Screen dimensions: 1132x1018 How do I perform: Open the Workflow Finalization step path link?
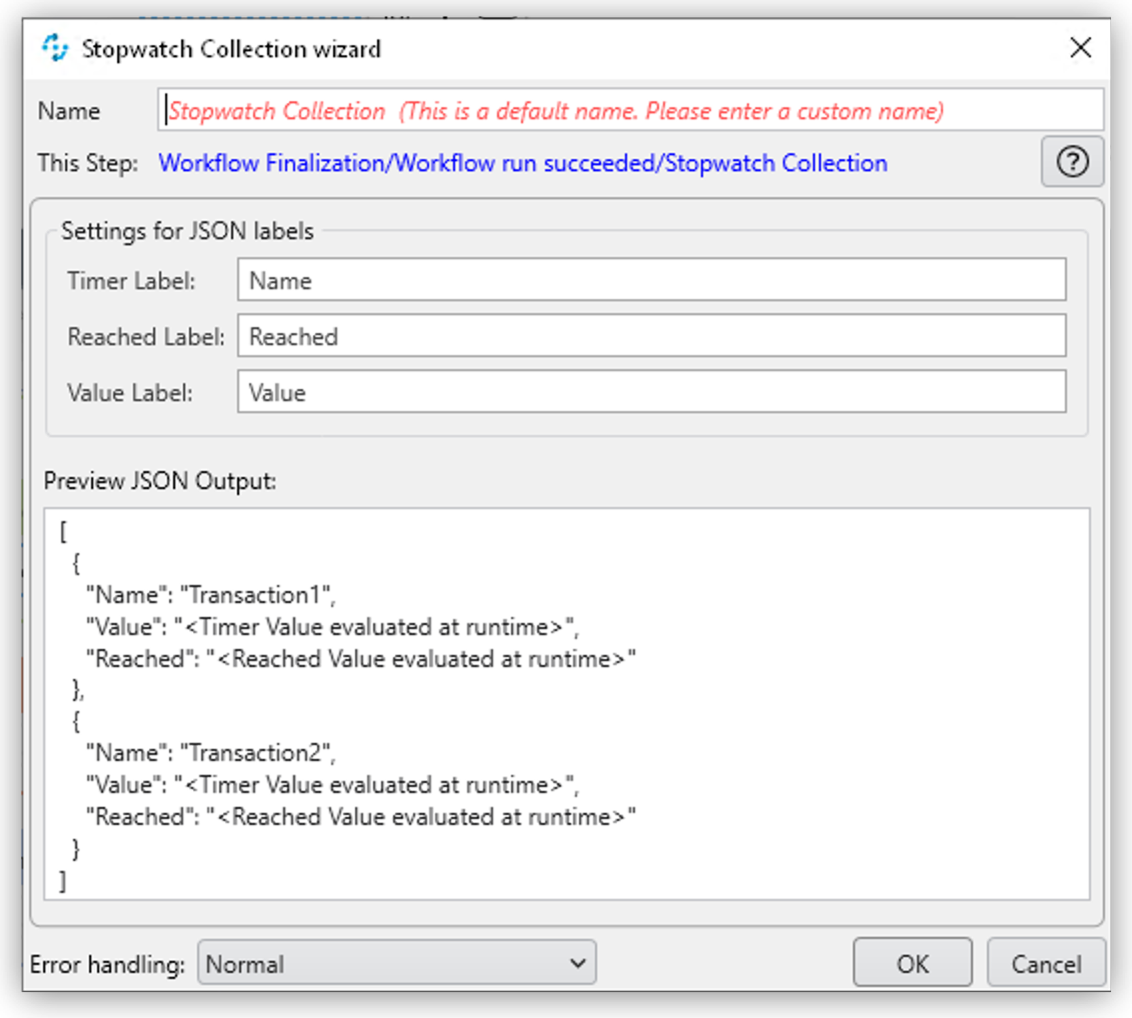tap(522, 163)
